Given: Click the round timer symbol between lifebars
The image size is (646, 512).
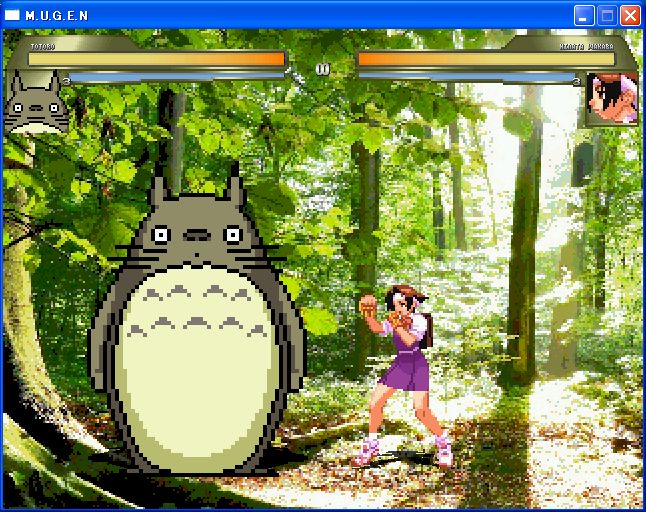Looking at the screenshot, I should coord(322,69).
